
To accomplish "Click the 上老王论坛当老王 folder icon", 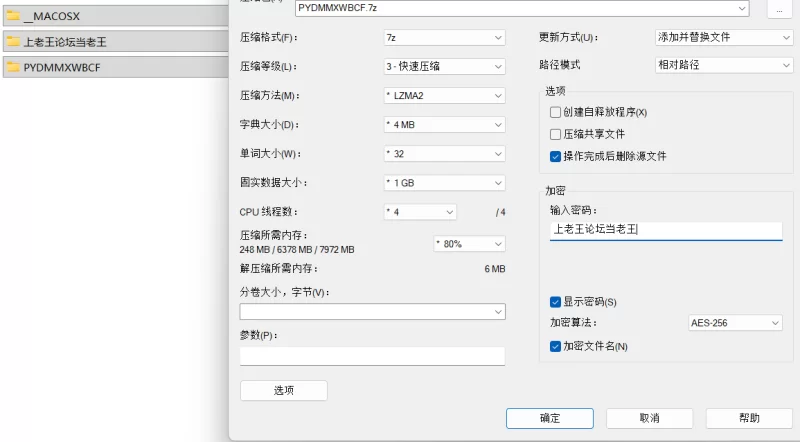I will coord(13,41).
